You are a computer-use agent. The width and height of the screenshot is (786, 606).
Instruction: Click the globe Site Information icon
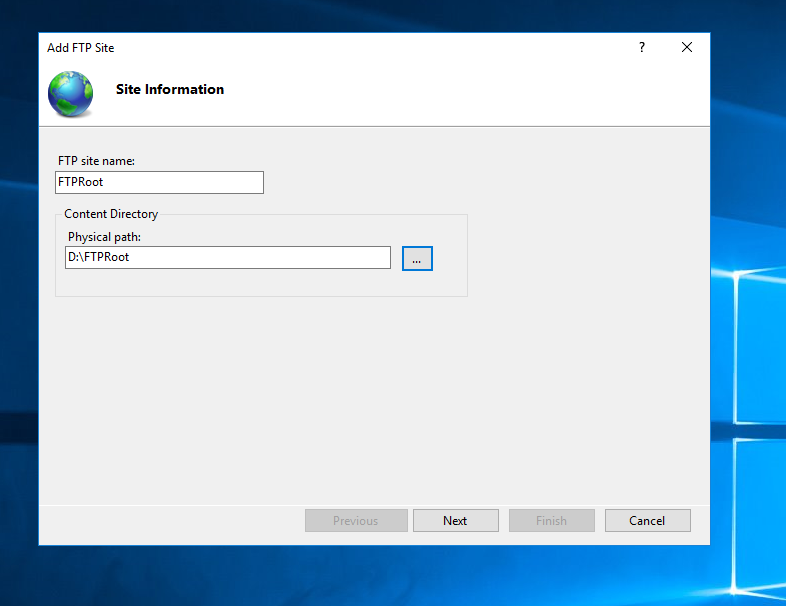(x=71, y=94)
